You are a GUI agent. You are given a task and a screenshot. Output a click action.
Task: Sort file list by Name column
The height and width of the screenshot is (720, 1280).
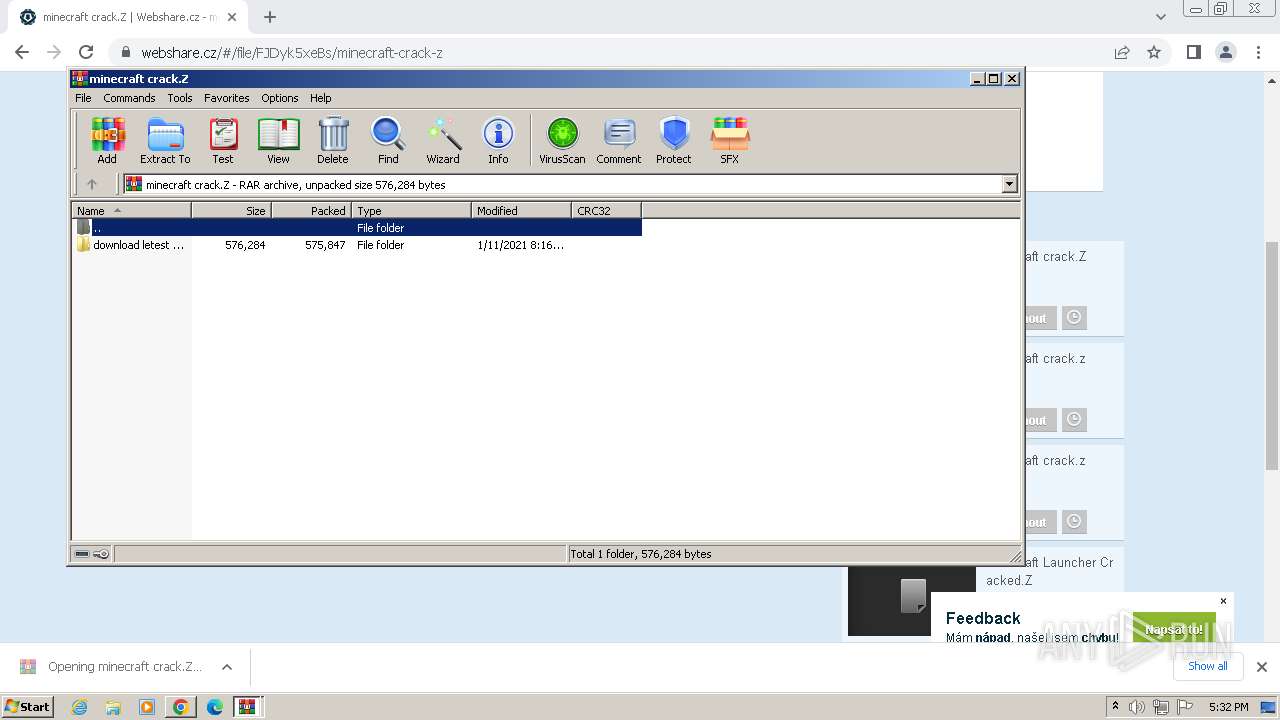pos(131,210)
